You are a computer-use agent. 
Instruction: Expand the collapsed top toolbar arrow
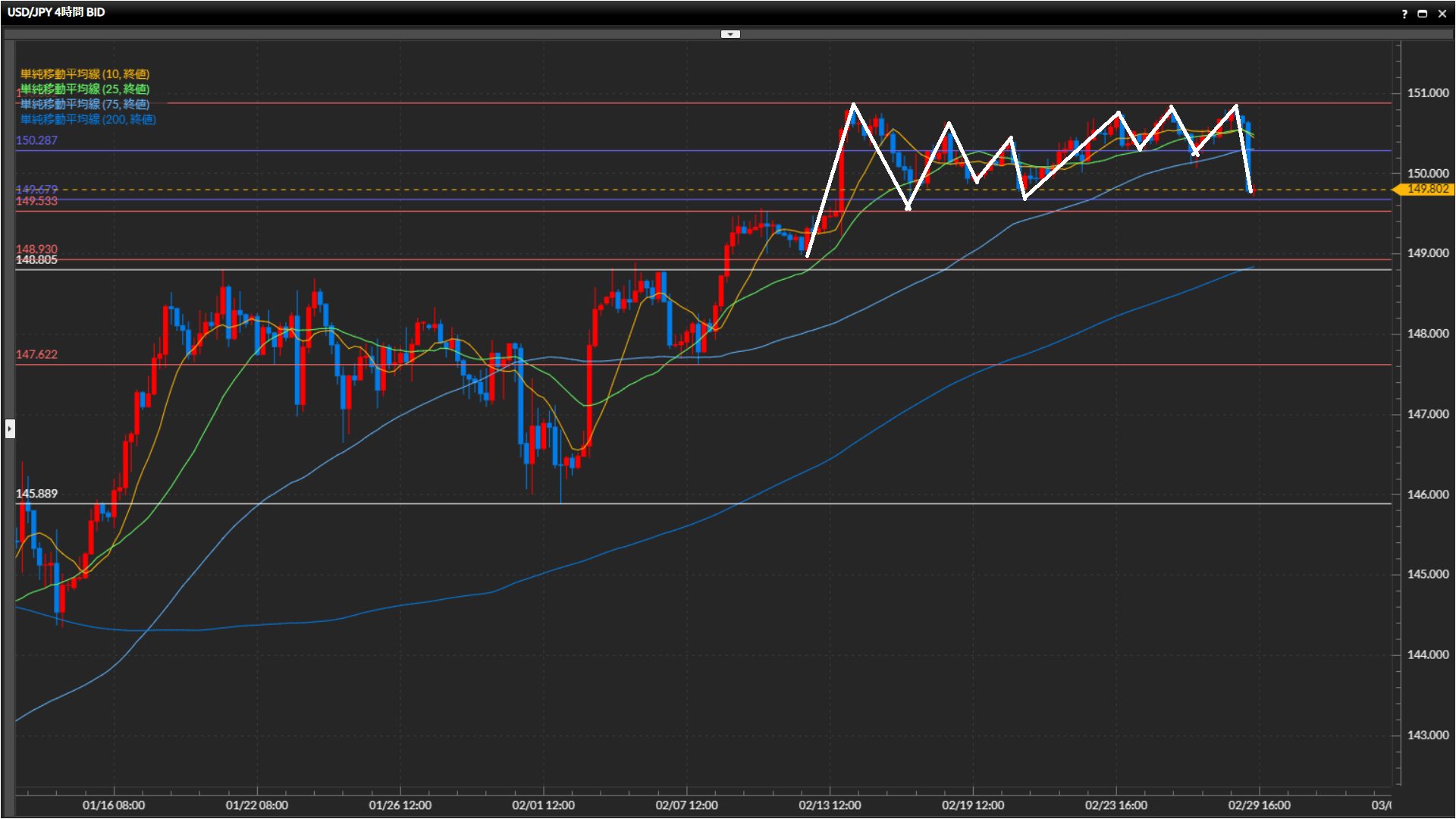tap(730, 34)
